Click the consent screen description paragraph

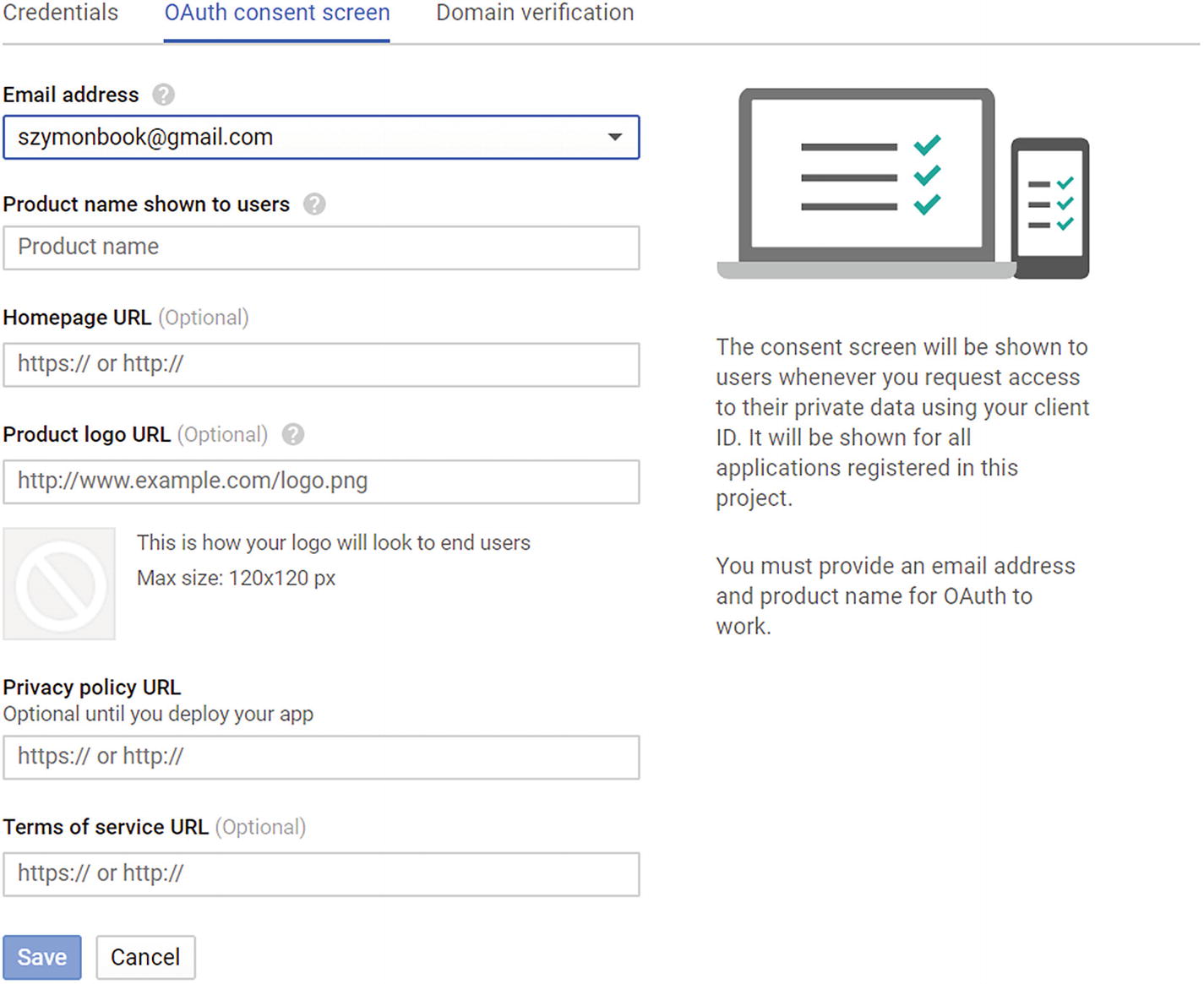pos(902,421)
